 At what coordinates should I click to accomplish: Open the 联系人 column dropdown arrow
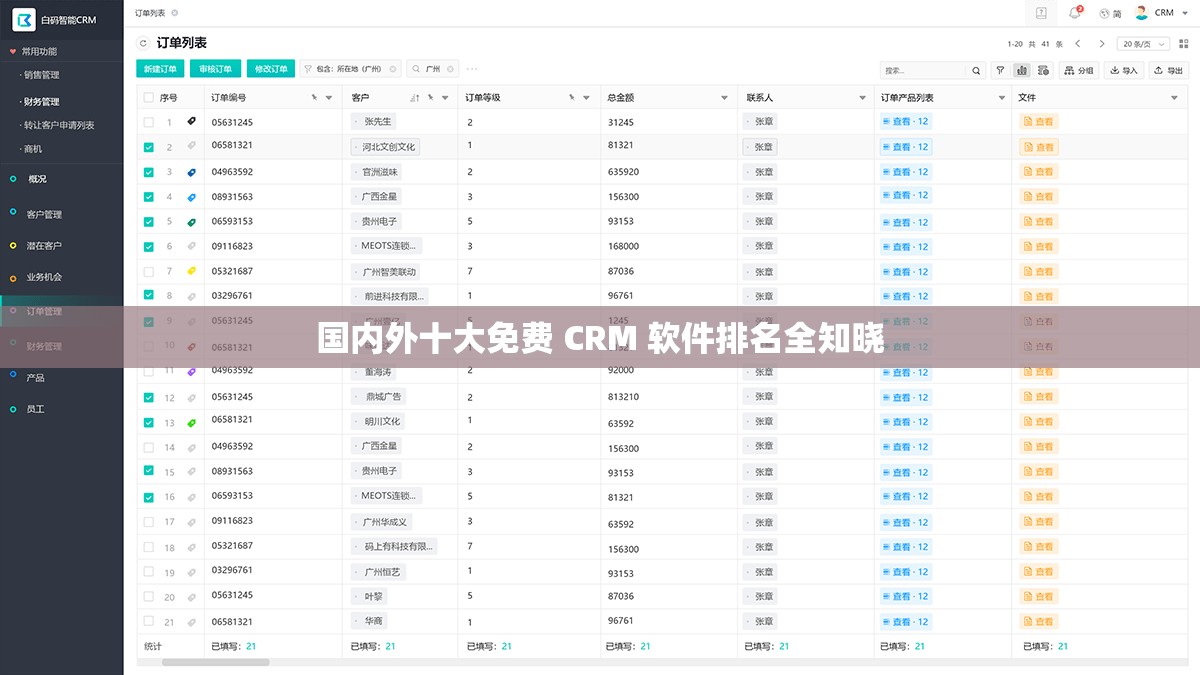863,98
